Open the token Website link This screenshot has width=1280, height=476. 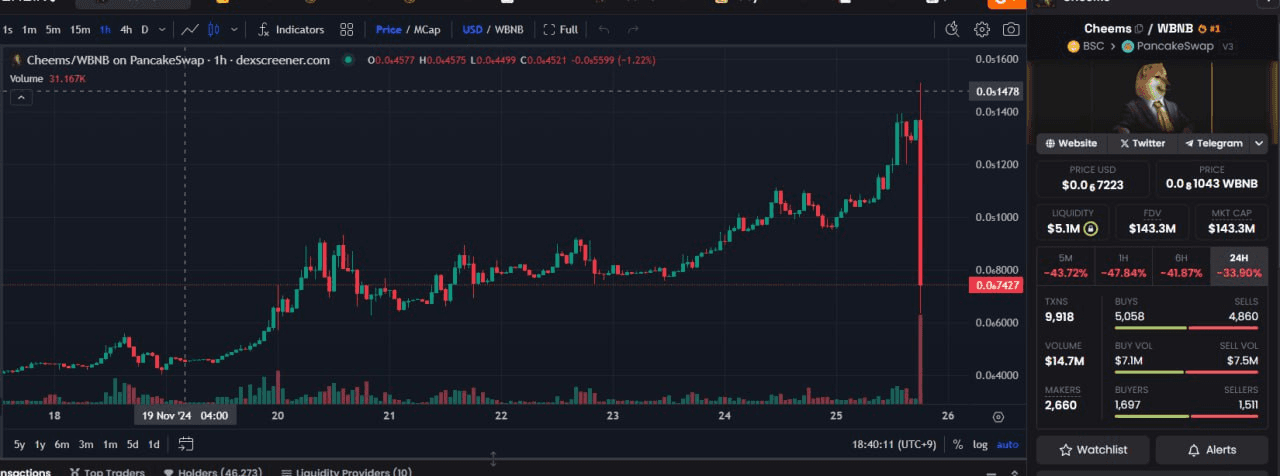pos(1071,143)
